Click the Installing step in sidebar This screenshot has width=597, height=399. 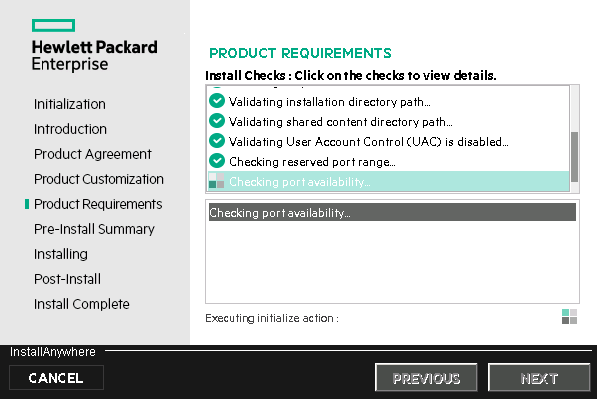tap(61, 254)
